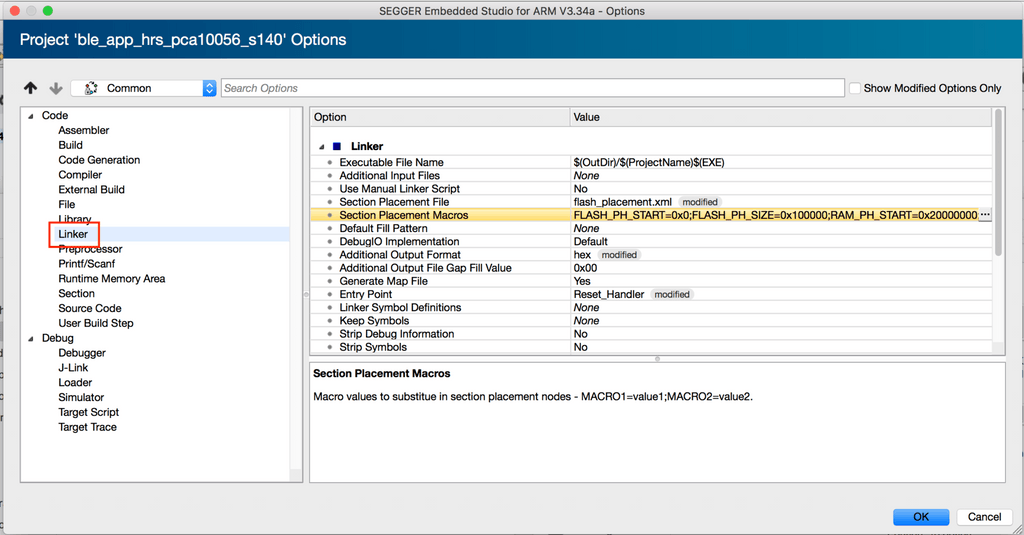Screen dimensions: 1024x535
Task: Select Loader under Debug
Action: pyautogui.click(x=75, y=383)
